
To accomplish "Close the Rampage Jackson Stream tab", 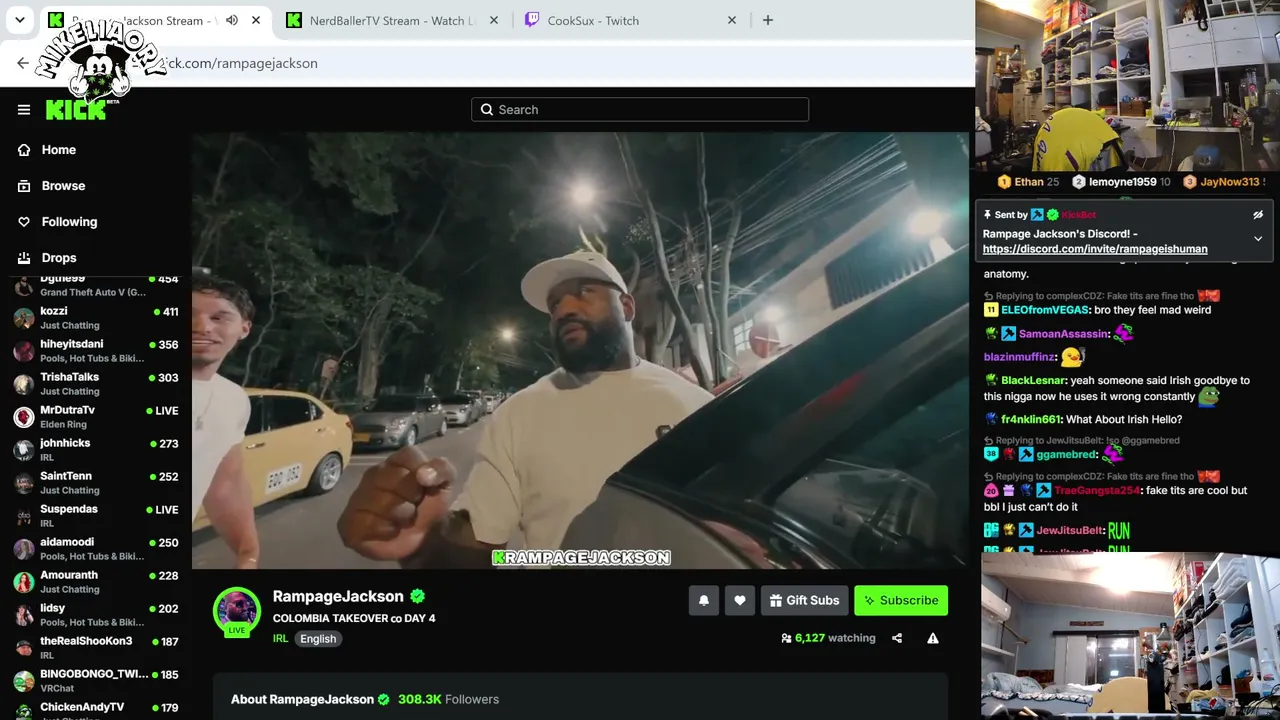I will point(256,20).
